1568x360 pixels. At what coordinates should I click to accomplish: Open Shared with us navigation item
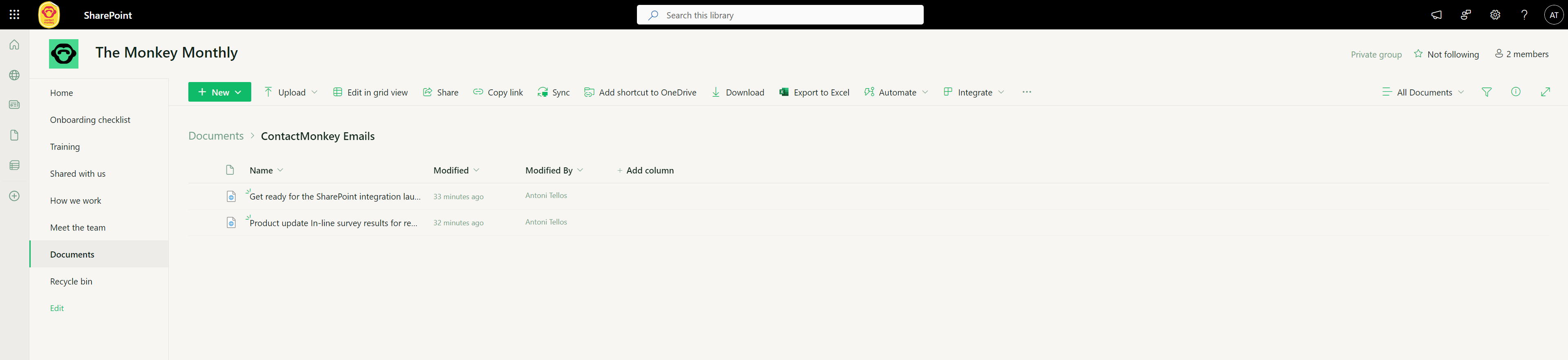[x=77, y=174]
